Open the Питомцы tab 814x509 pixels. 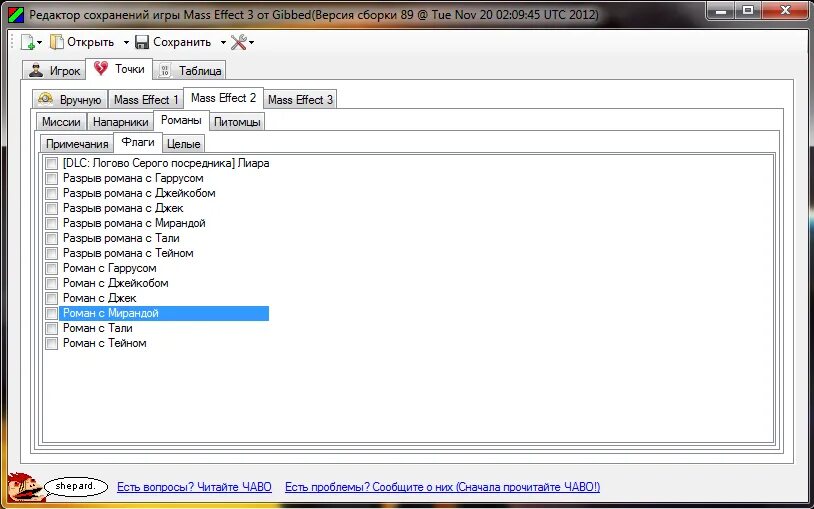[x=237, y=122]
